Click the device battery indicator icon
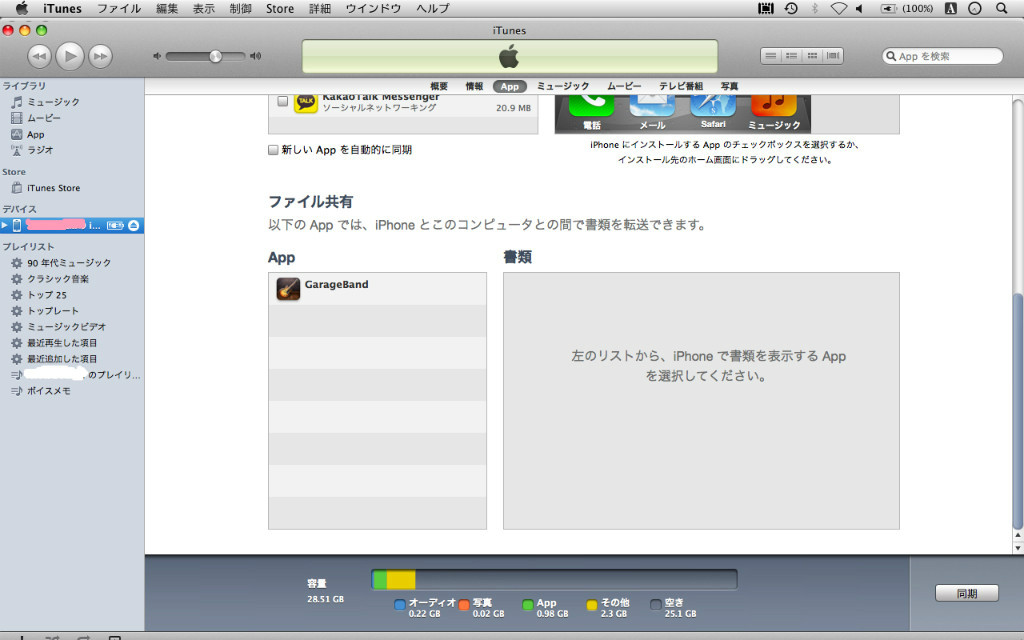The width and height of the screenshot is (1024, 640). point(115,225)
